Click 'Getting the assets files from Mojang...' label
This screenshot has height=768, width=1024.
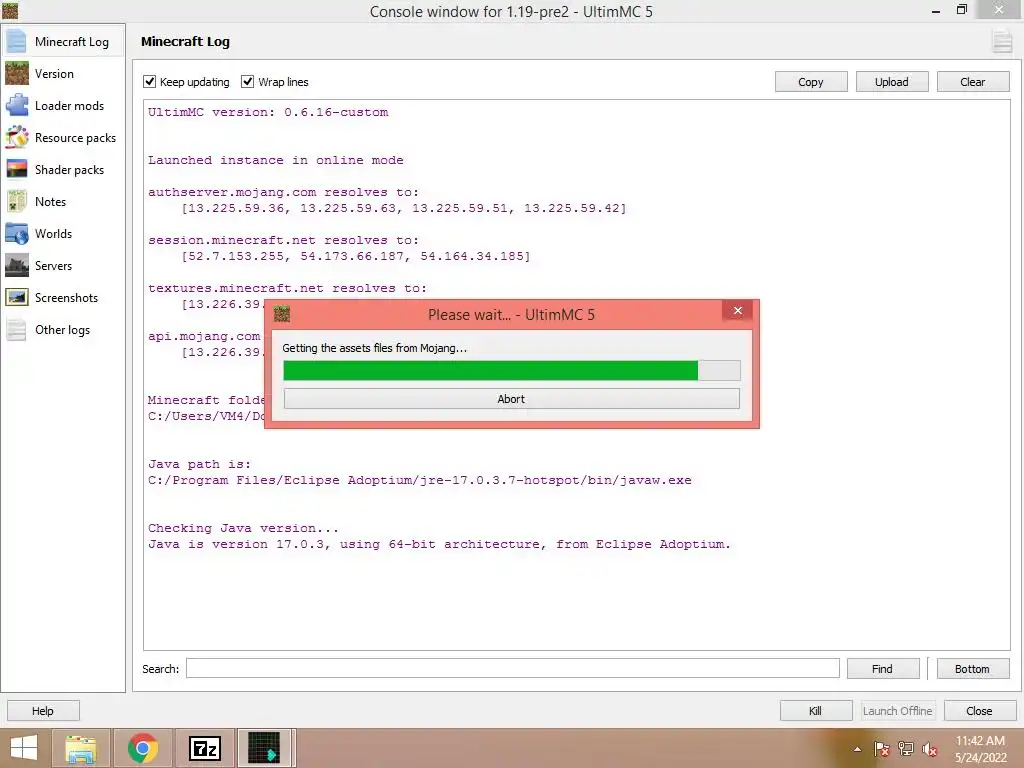[x=374, y=348]
